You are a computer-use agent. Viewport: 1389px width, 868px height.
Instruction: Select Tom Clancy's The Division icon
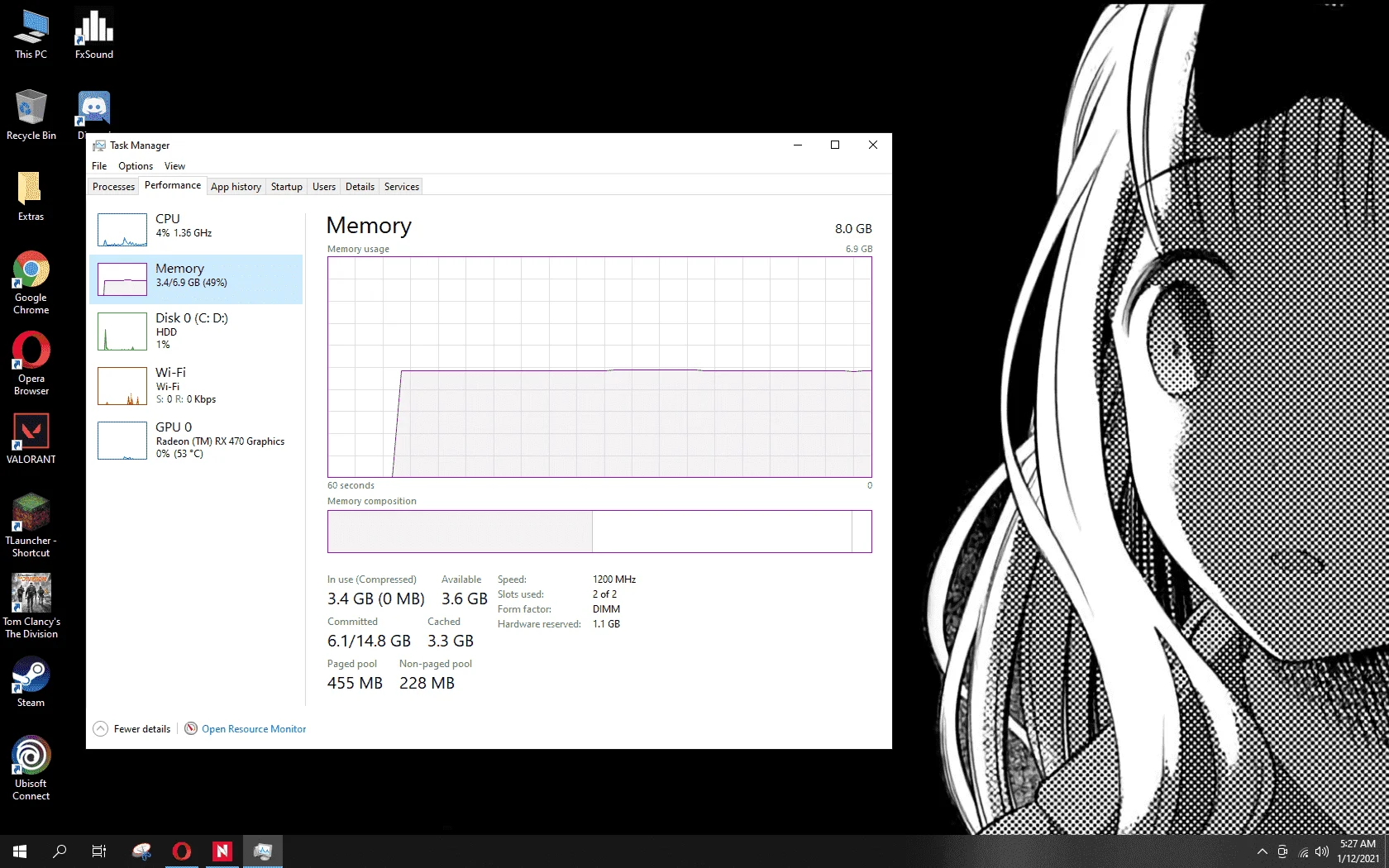pos(31,607)
